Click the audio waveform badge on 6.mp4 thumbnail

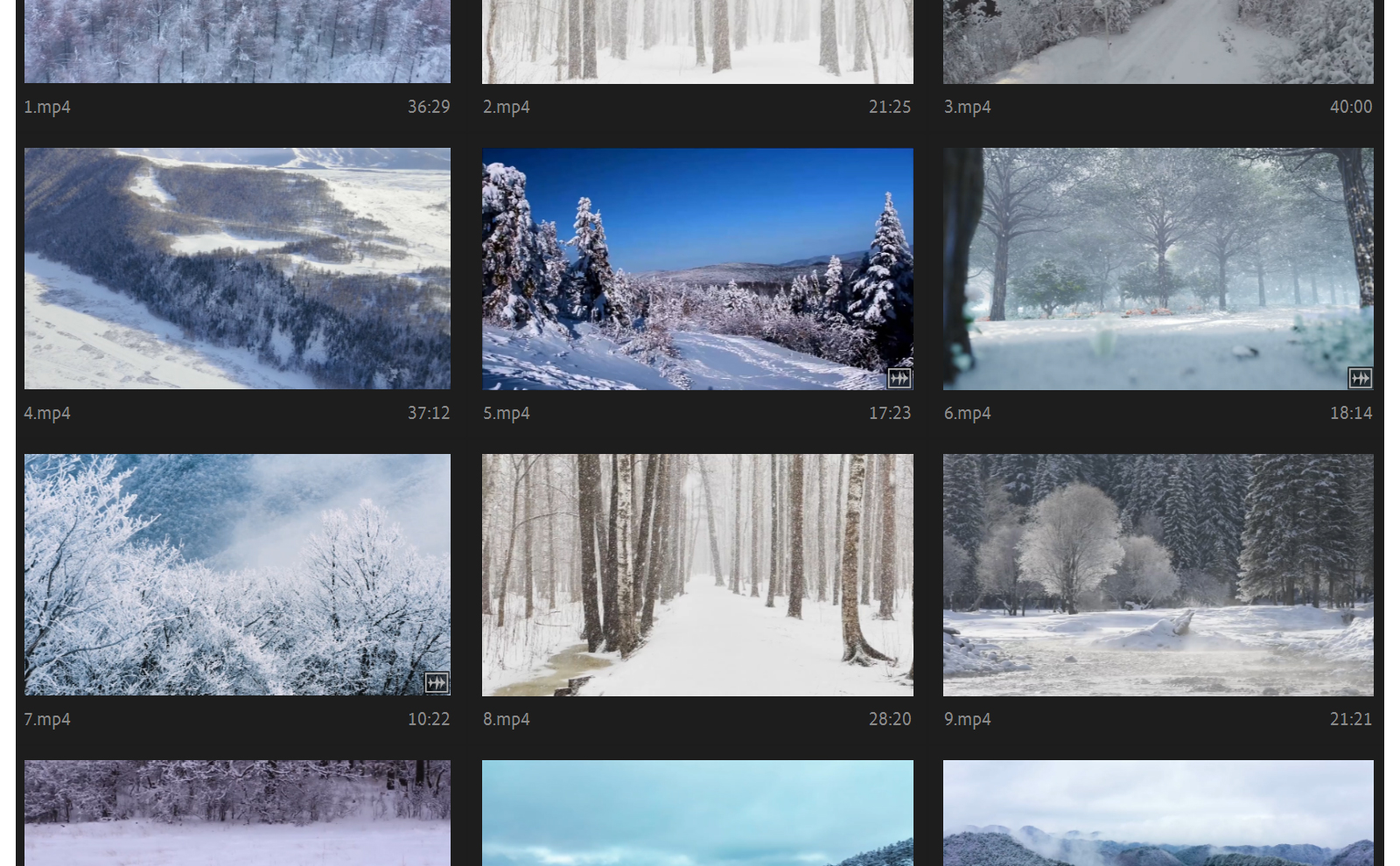click(1360, 378)
